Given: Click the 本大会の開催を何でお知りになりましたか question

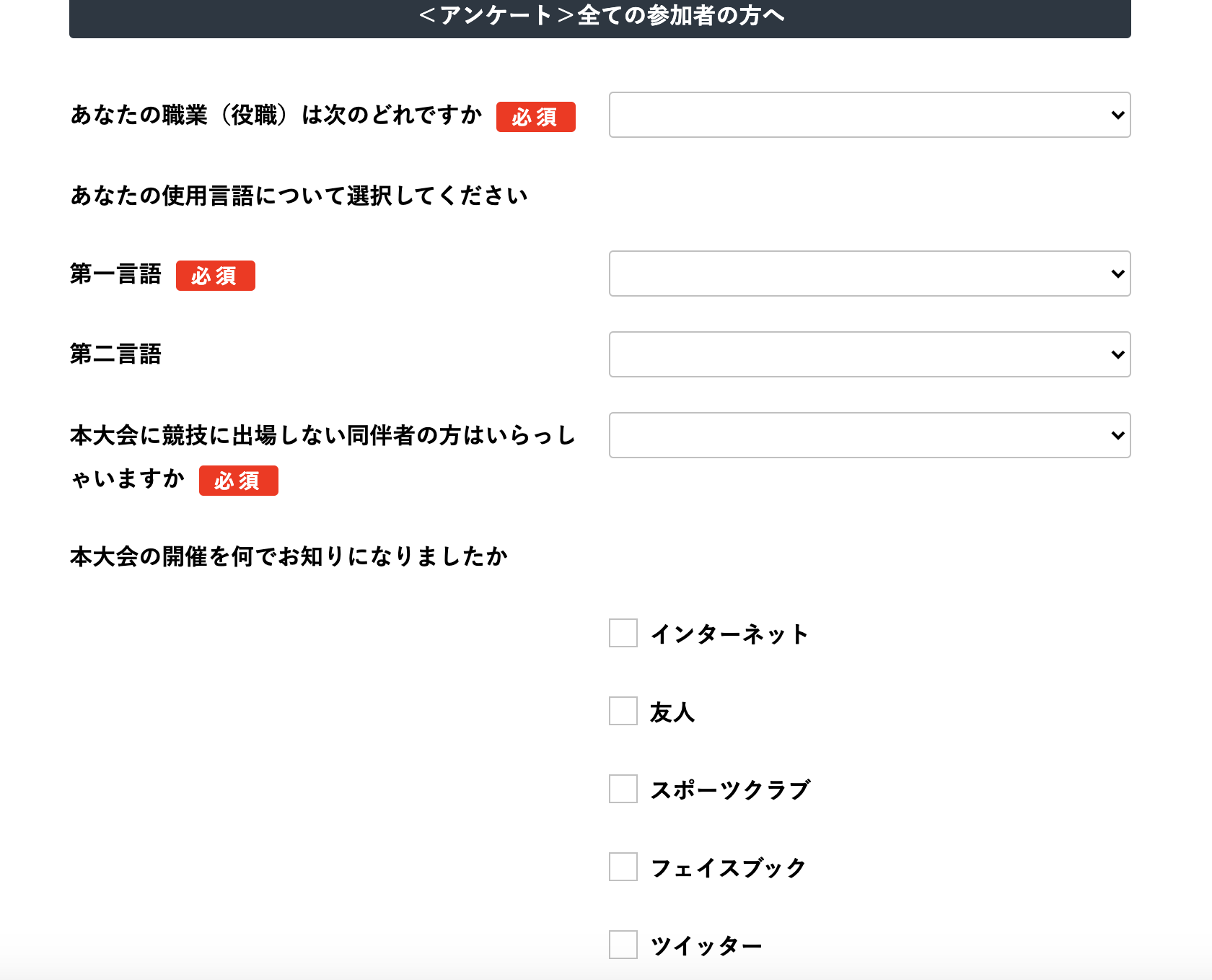Looking at the screenshot, I should coord(289,556).
